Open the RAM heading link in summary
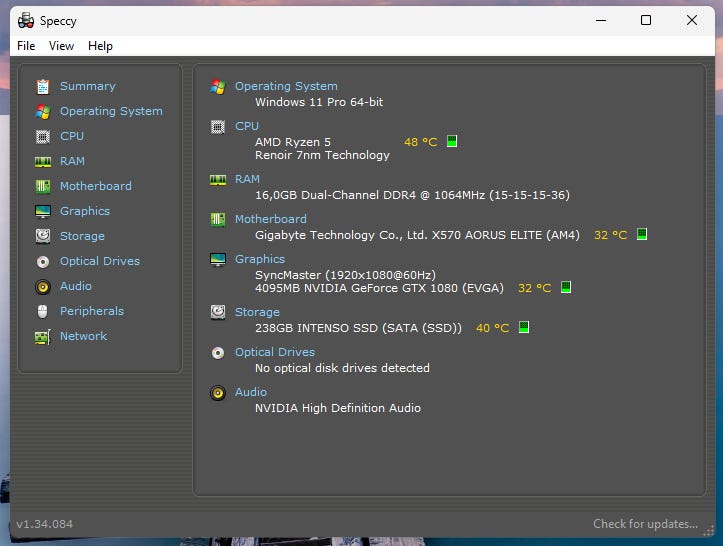723x546 pixels. pyautogui.click(x=247, y=179)
